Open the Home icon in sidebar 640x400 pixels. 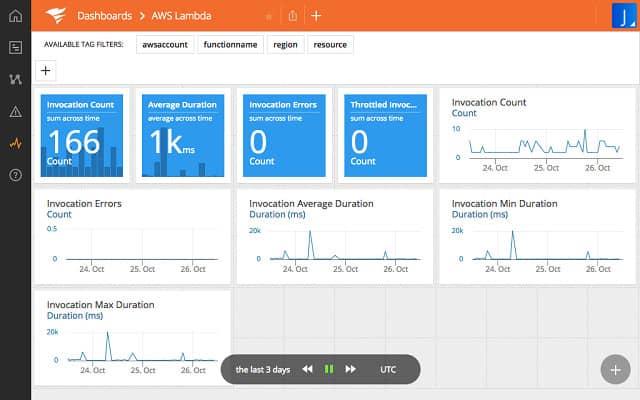pyautogui.click(x=16, y=16)
